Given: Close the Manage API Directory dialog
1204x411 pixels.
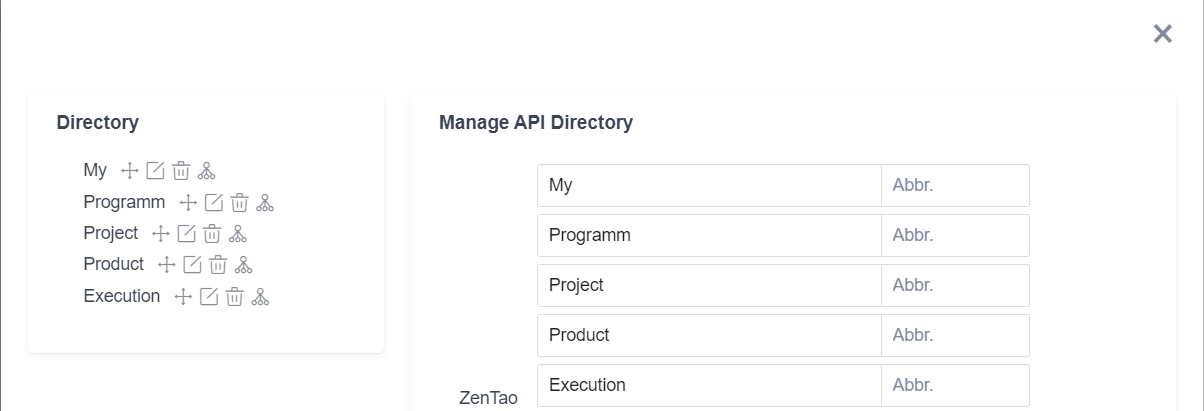Looking at the screenshot, I should (1162, 34).
